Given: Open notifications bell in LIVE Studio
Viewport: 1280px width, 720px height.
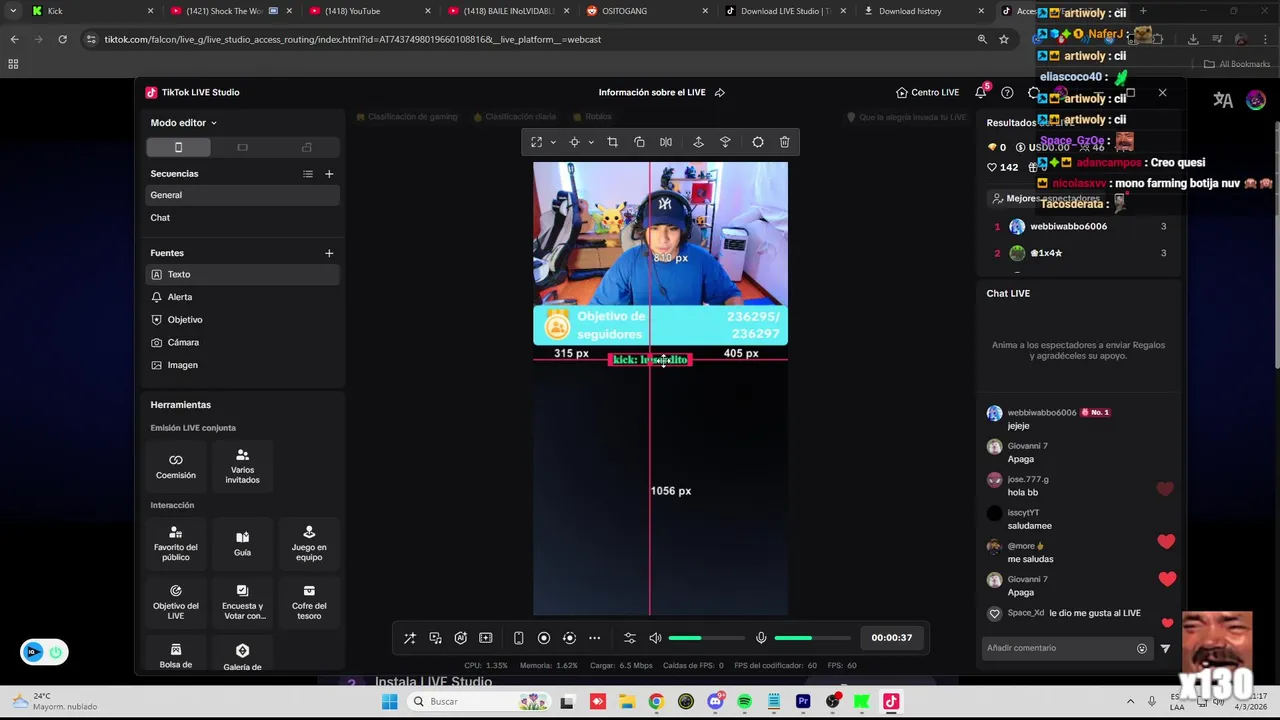Looking at the screenshot, I should 981,92.
